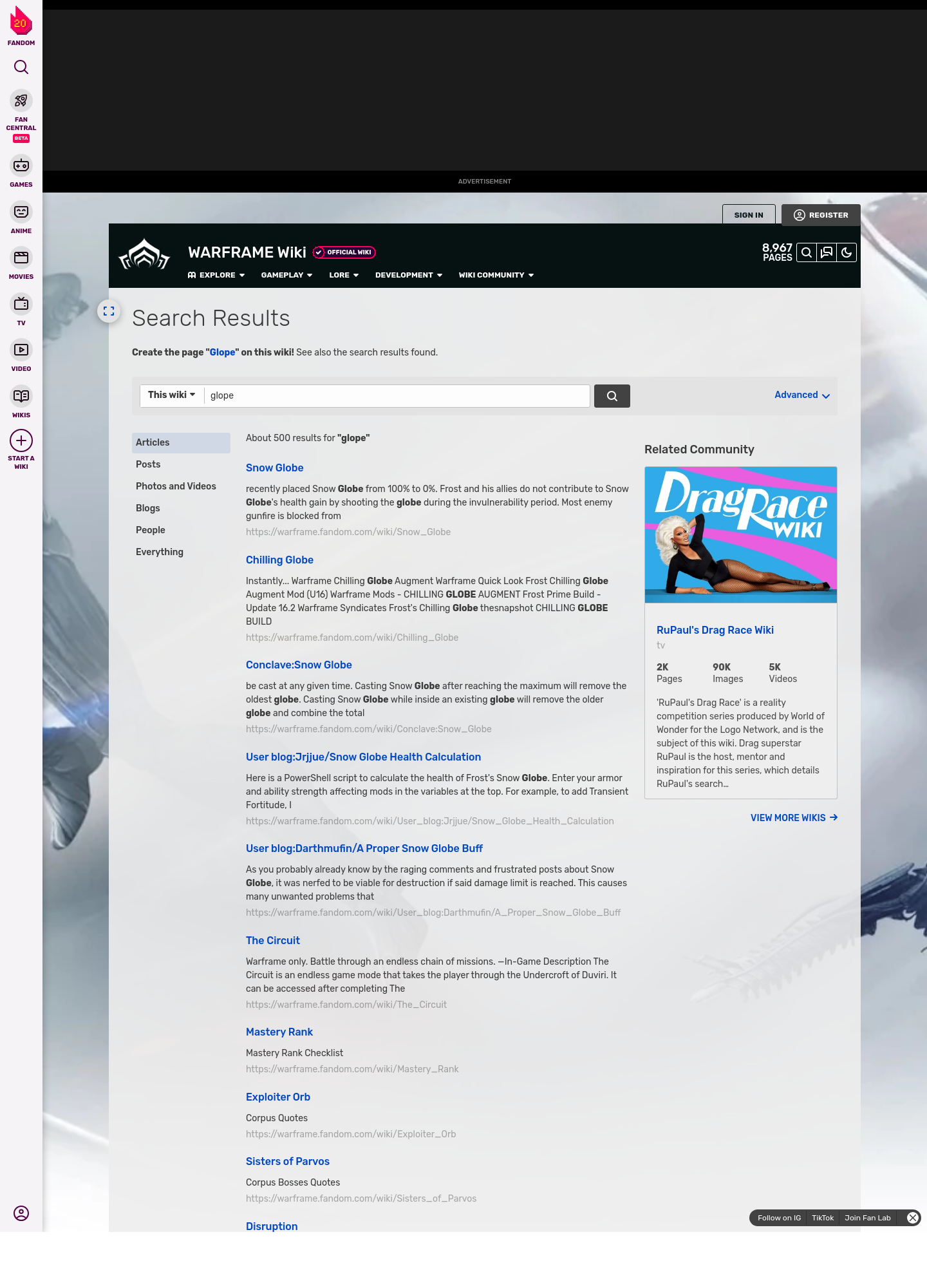Select the Articles filter tab
927x1288 pixels.
pyautogui.click(x=181, y=442)
